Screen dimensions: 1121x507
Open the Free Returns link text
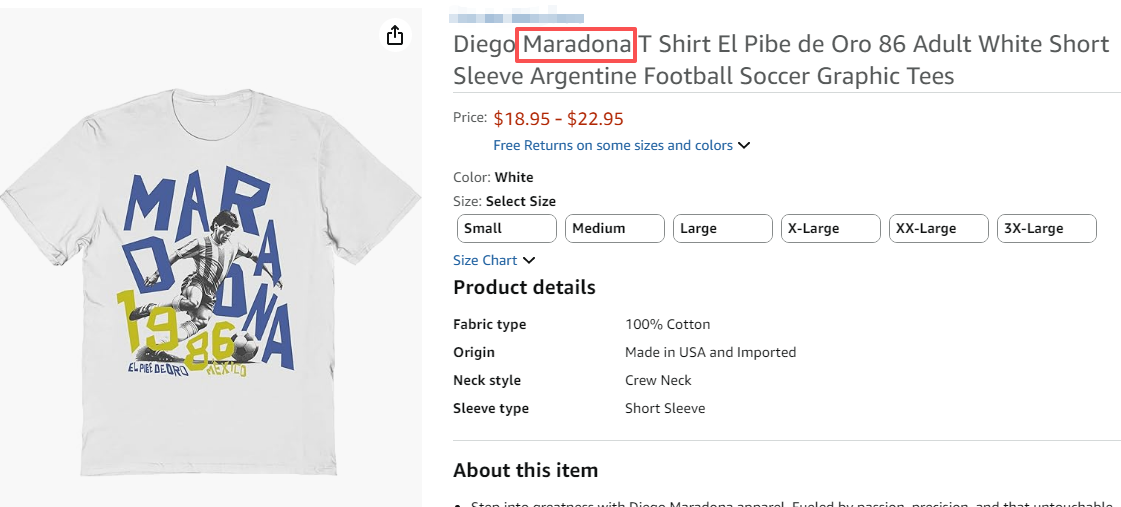click(613, 146)
